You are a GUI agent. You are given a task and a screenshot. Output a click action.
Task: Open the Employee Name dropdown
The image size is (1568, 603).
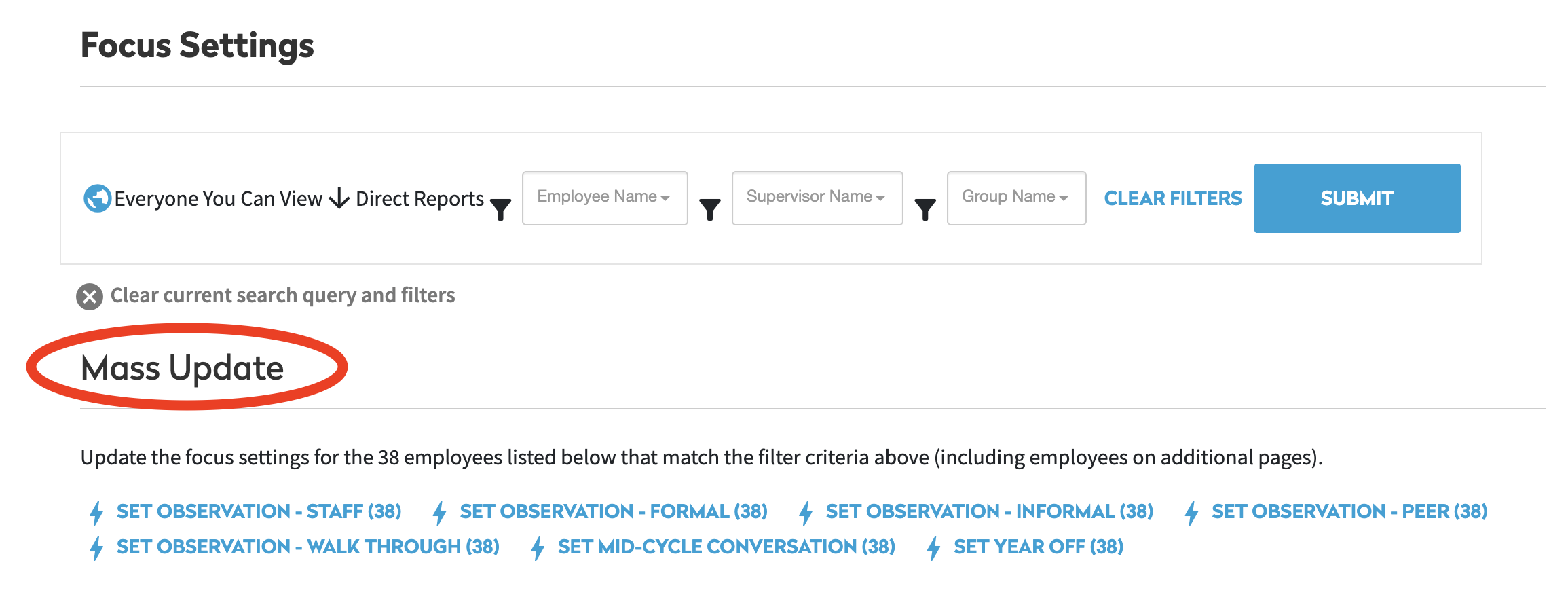coord(604,198)
